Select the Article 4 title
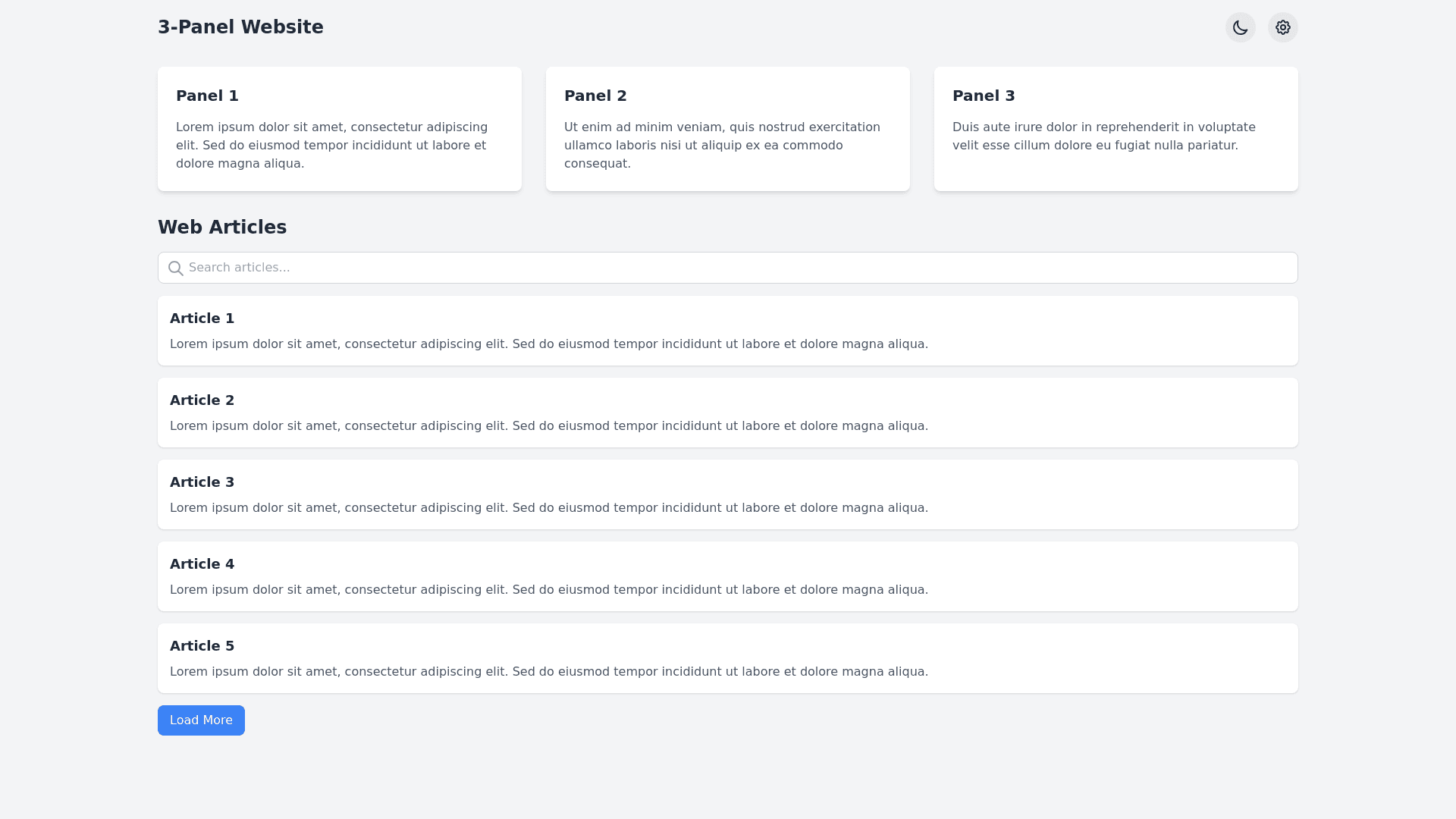The height and width of the screenshot is (819, 1456). click(202, 564)
